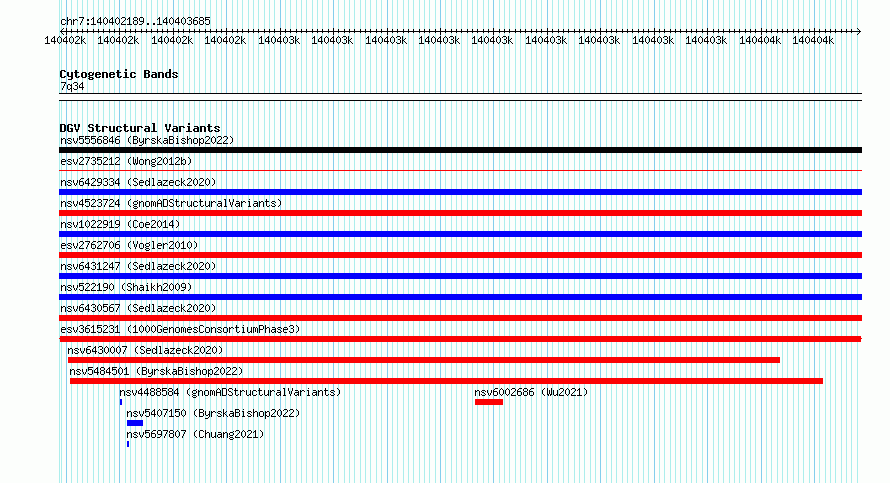Select the small blue nsv5407150 bar

click(x=135, y=423)
